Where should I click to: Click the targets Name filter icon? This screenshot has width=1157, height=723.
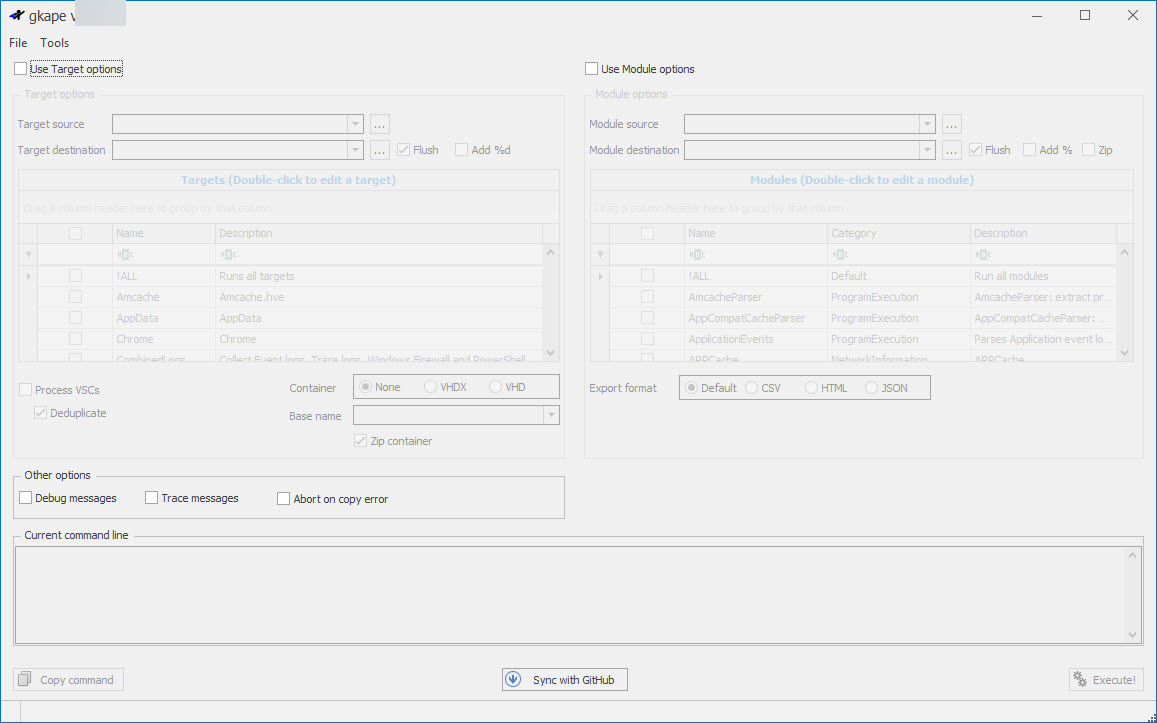tap(125, 255)
